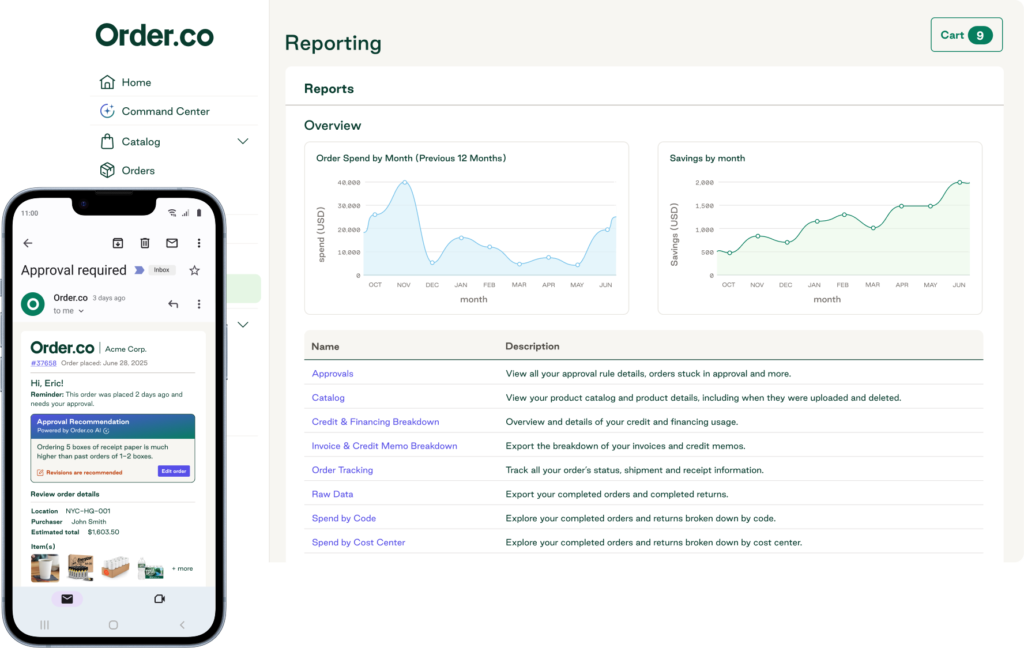Screen dimensions: 1024x648
Task: Mark email unread via the envelope icon
Action: click(x=170, y=243)
